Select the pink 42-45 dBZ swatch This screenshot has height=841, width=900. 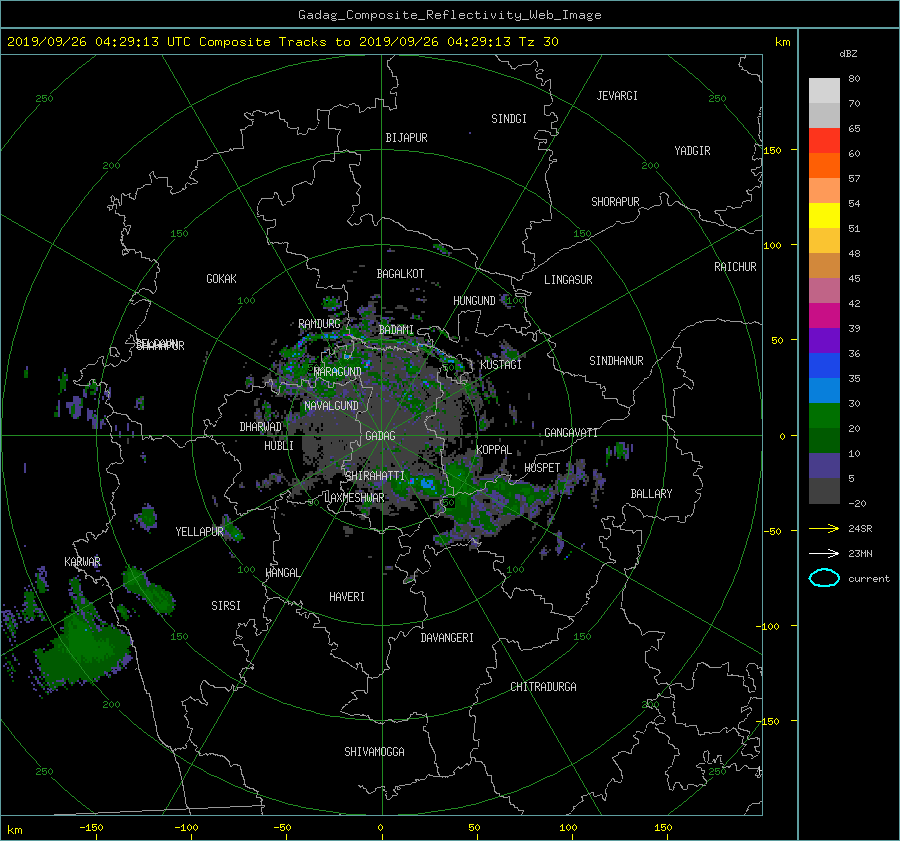[x=824, y=290]
